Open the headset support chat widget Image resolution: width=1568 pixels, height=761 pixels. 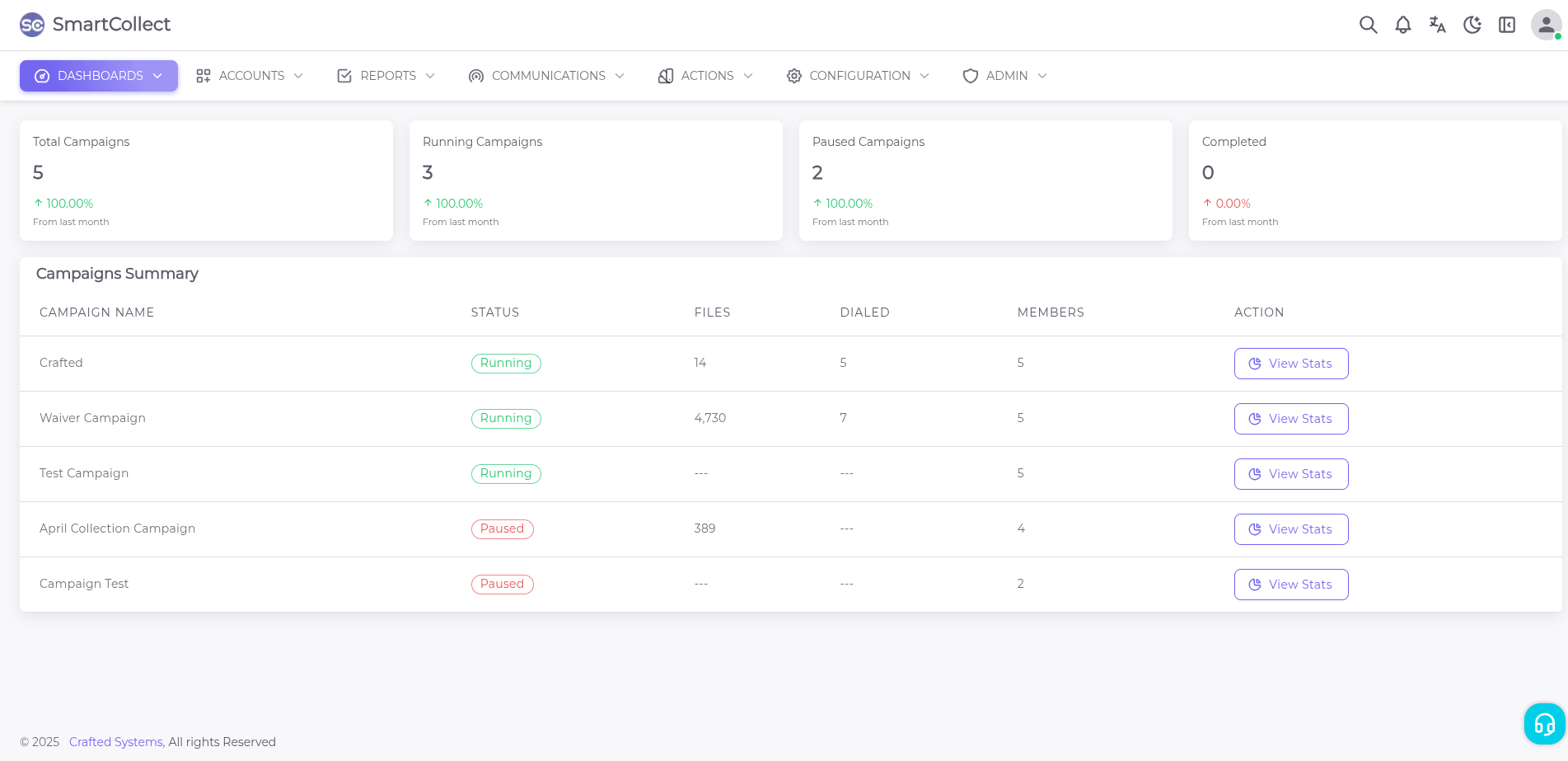click(x=1543, y=724)
